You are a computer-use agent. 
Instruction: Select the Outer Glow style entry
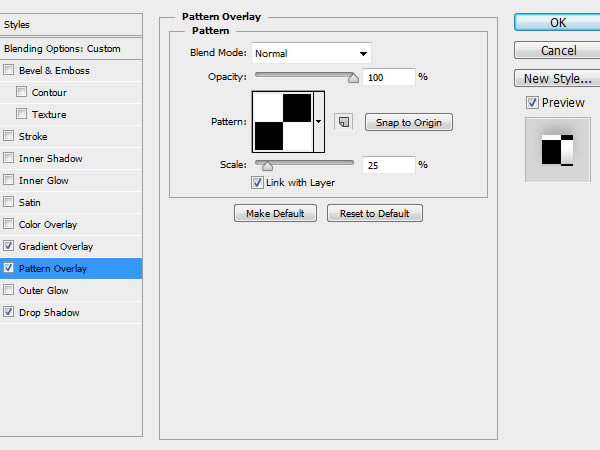coord(71,290)
